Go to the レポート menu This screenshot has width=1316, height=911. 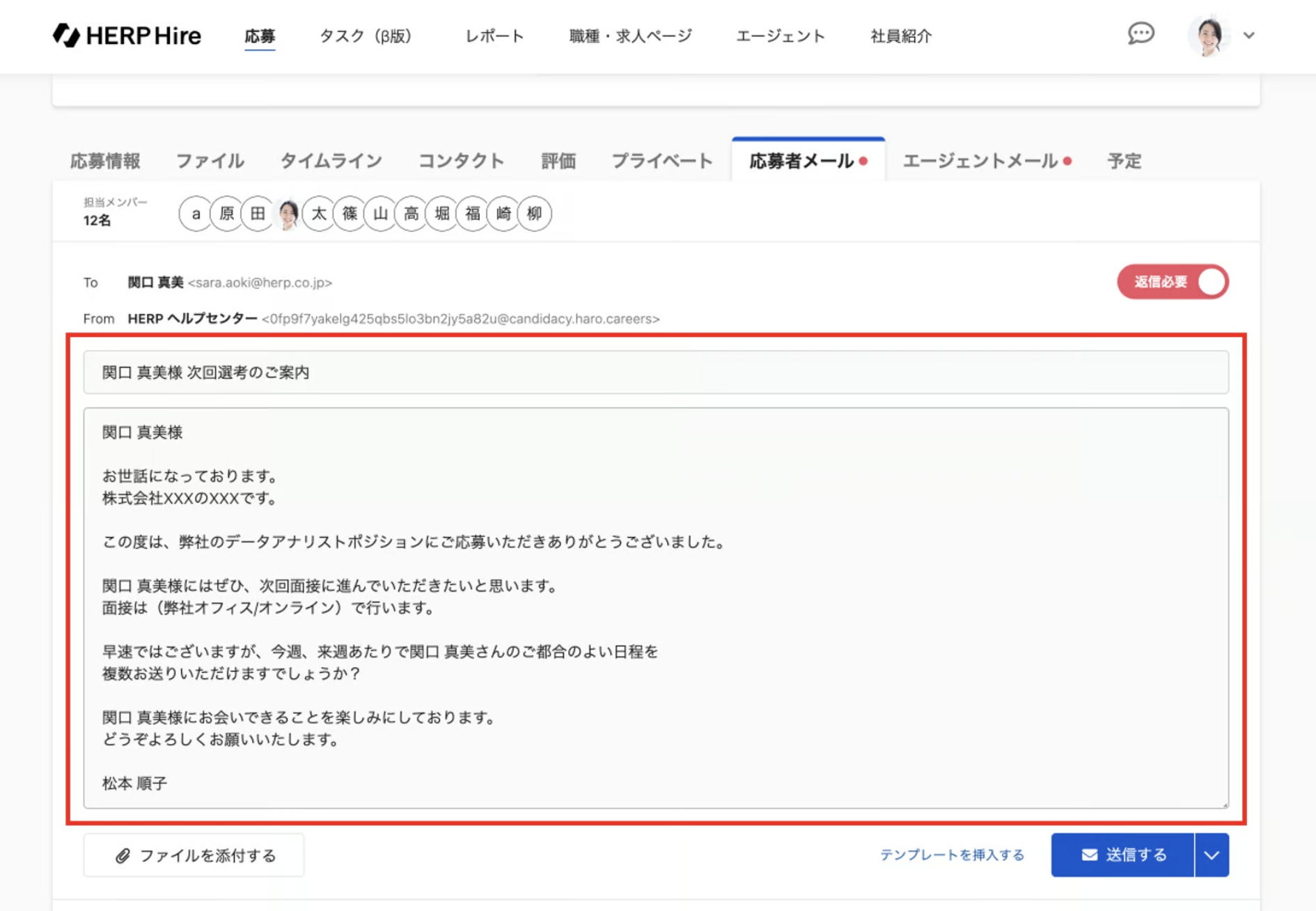tap(494, 36)
